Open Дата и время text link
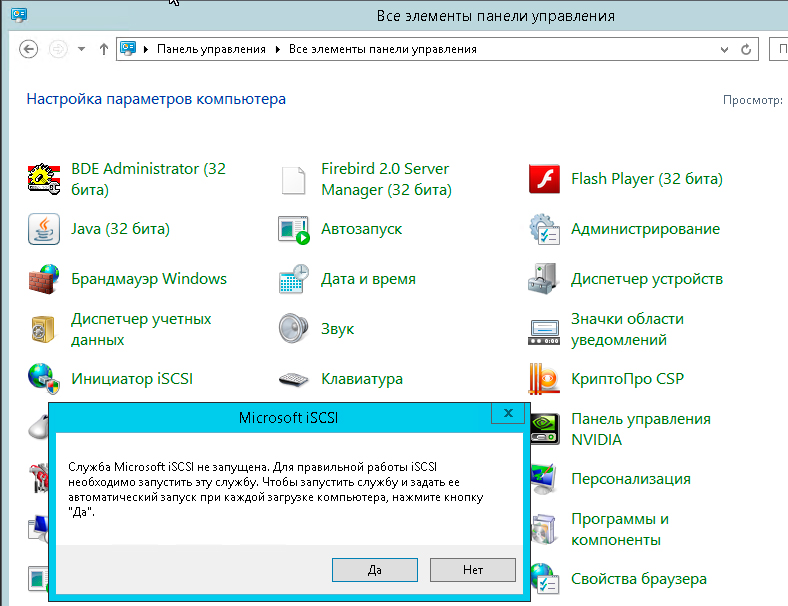Screen dimensions: 788x606 pos(368,279)
